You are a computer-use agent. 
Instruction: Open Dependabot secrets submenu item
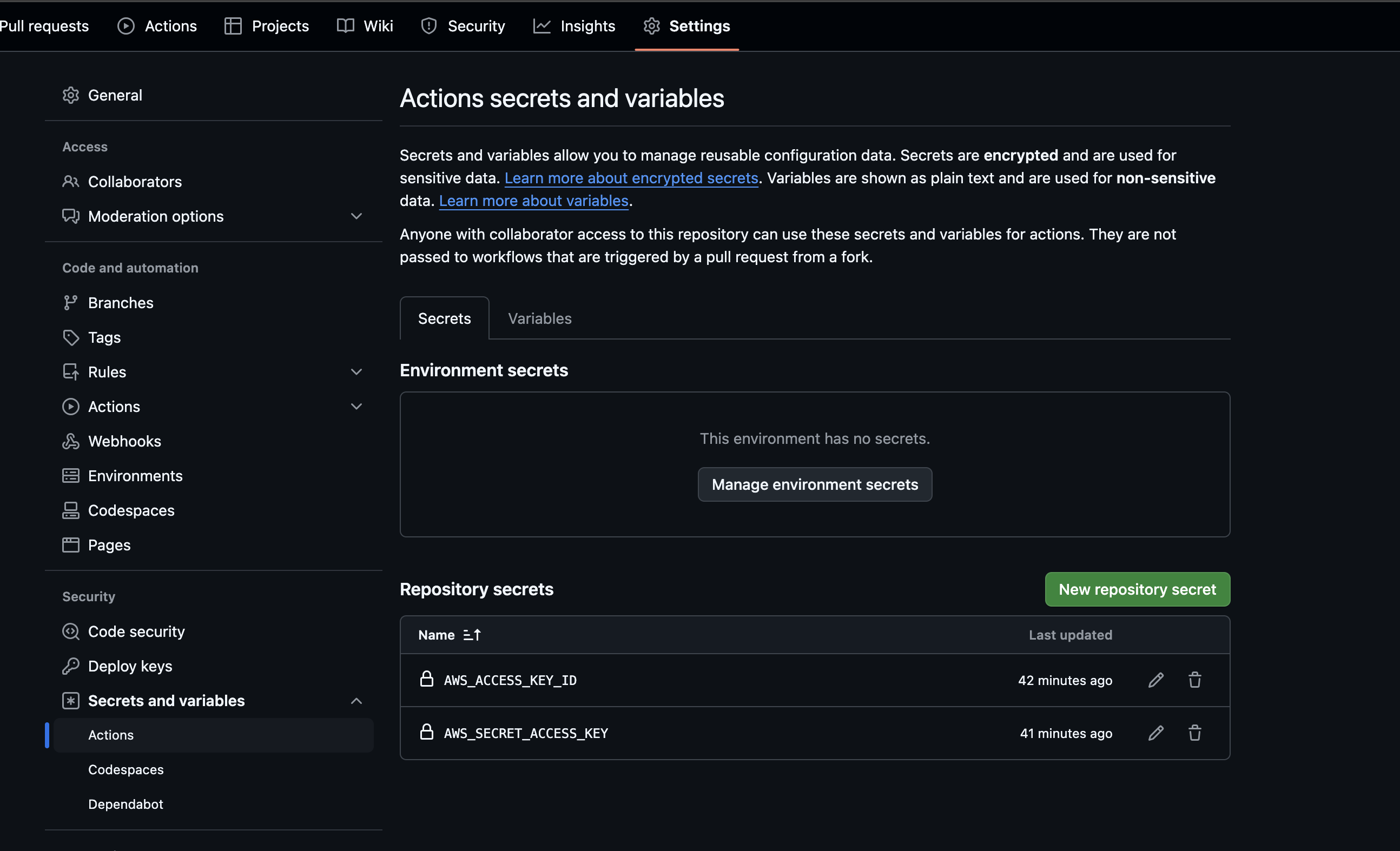(x=126, y=804)
